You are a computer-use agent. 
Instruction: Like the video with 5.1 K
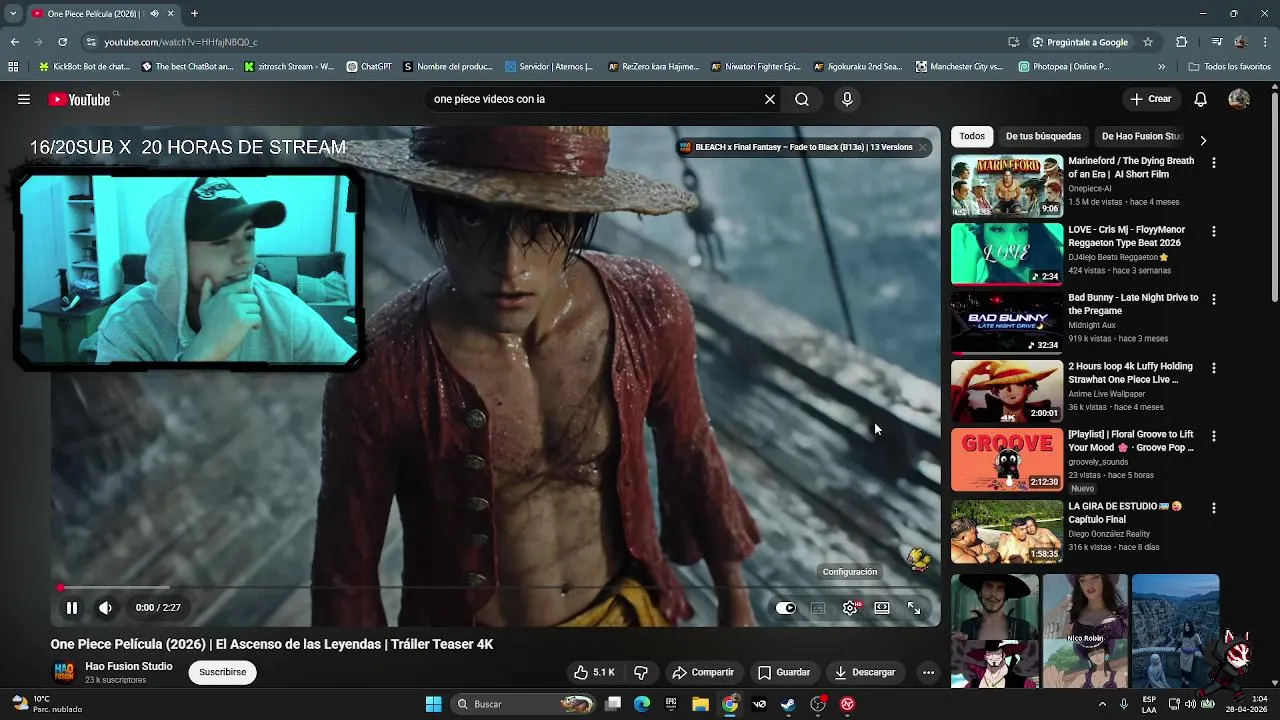tap(594, 672)
